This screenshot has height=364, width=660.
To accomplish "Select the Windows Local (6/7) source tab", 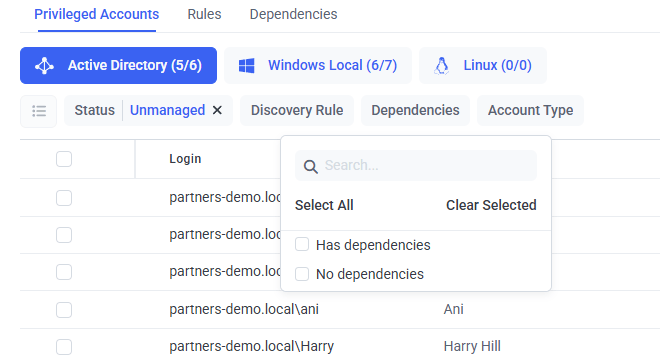I will click(318, 66).
